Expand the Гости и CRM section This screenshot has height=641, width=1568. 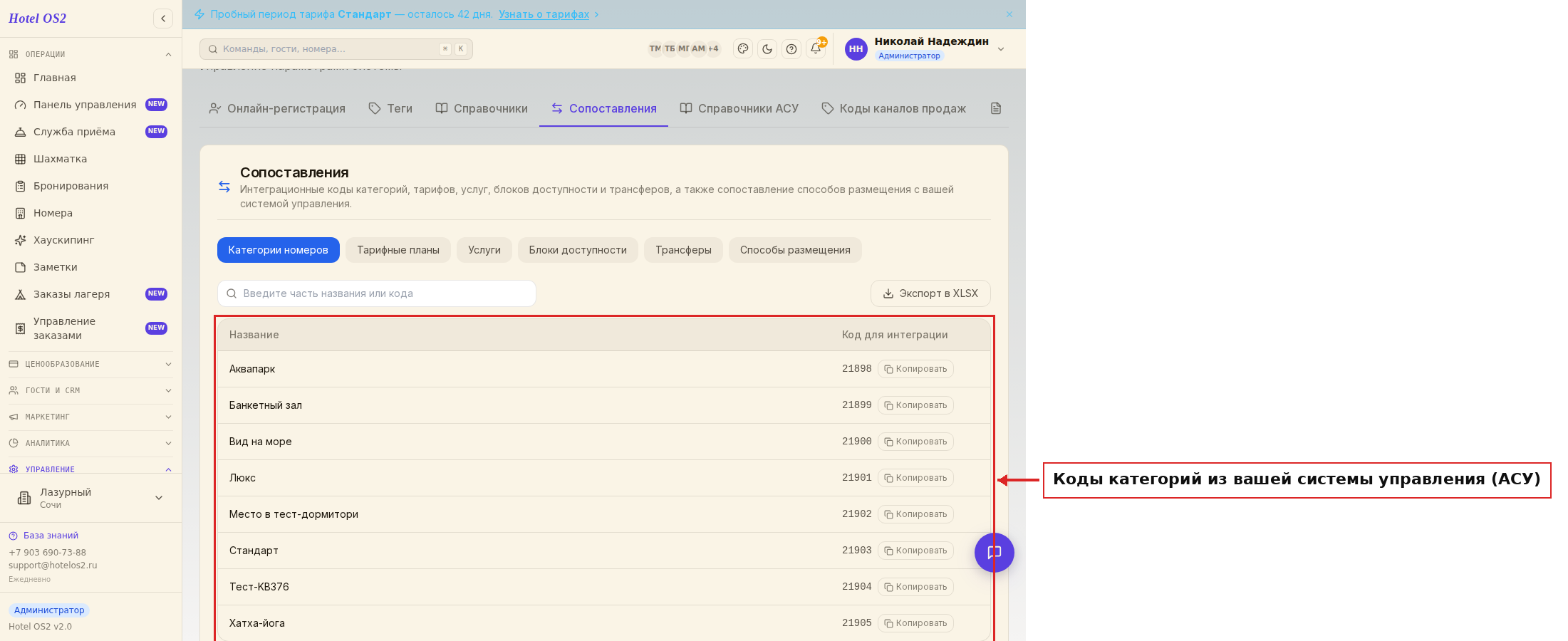coord(90,390)
